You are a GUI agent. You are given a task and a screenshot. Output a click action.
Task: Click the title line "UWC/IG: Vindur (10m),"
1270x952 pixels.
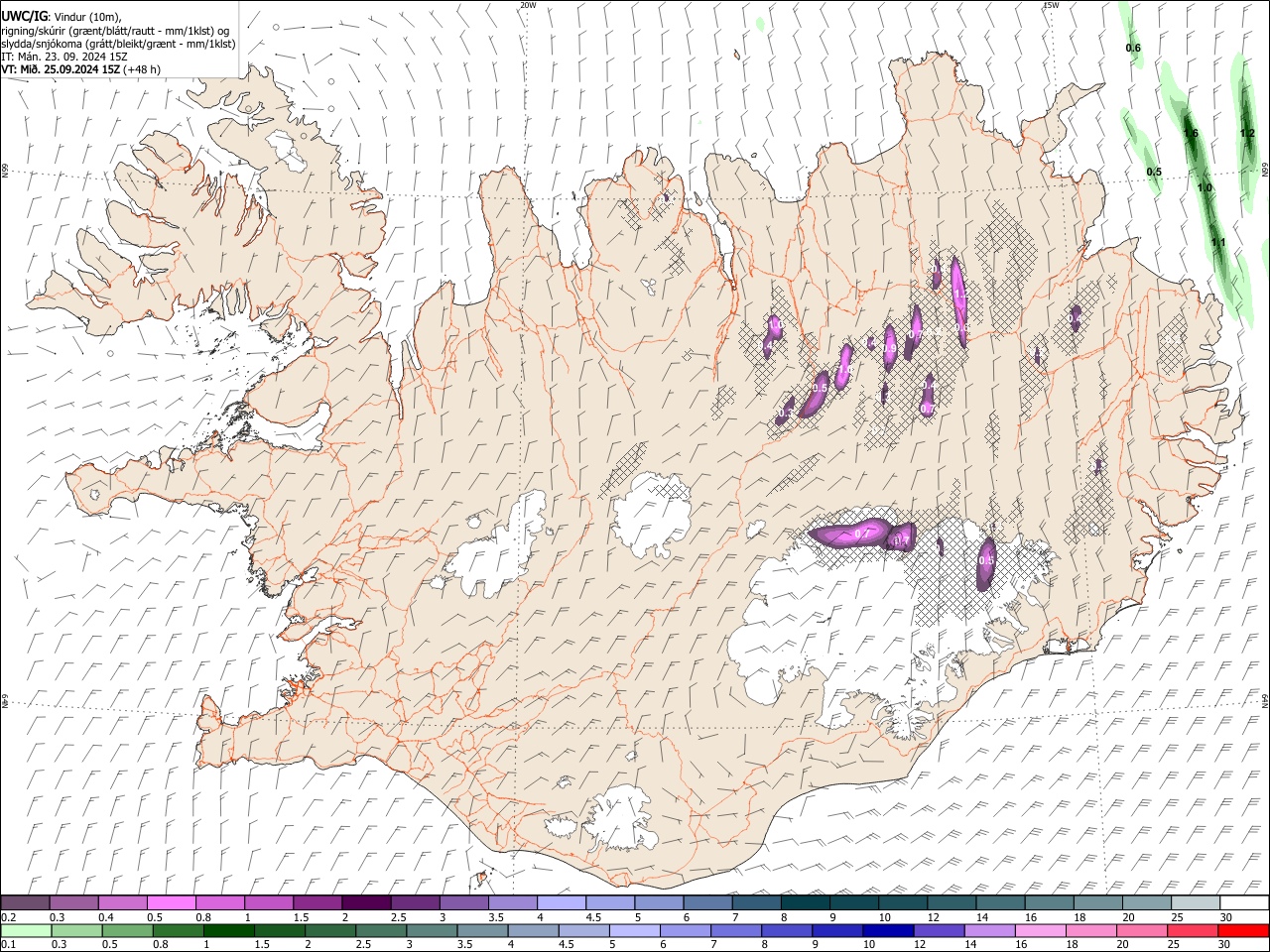(62, 17)
